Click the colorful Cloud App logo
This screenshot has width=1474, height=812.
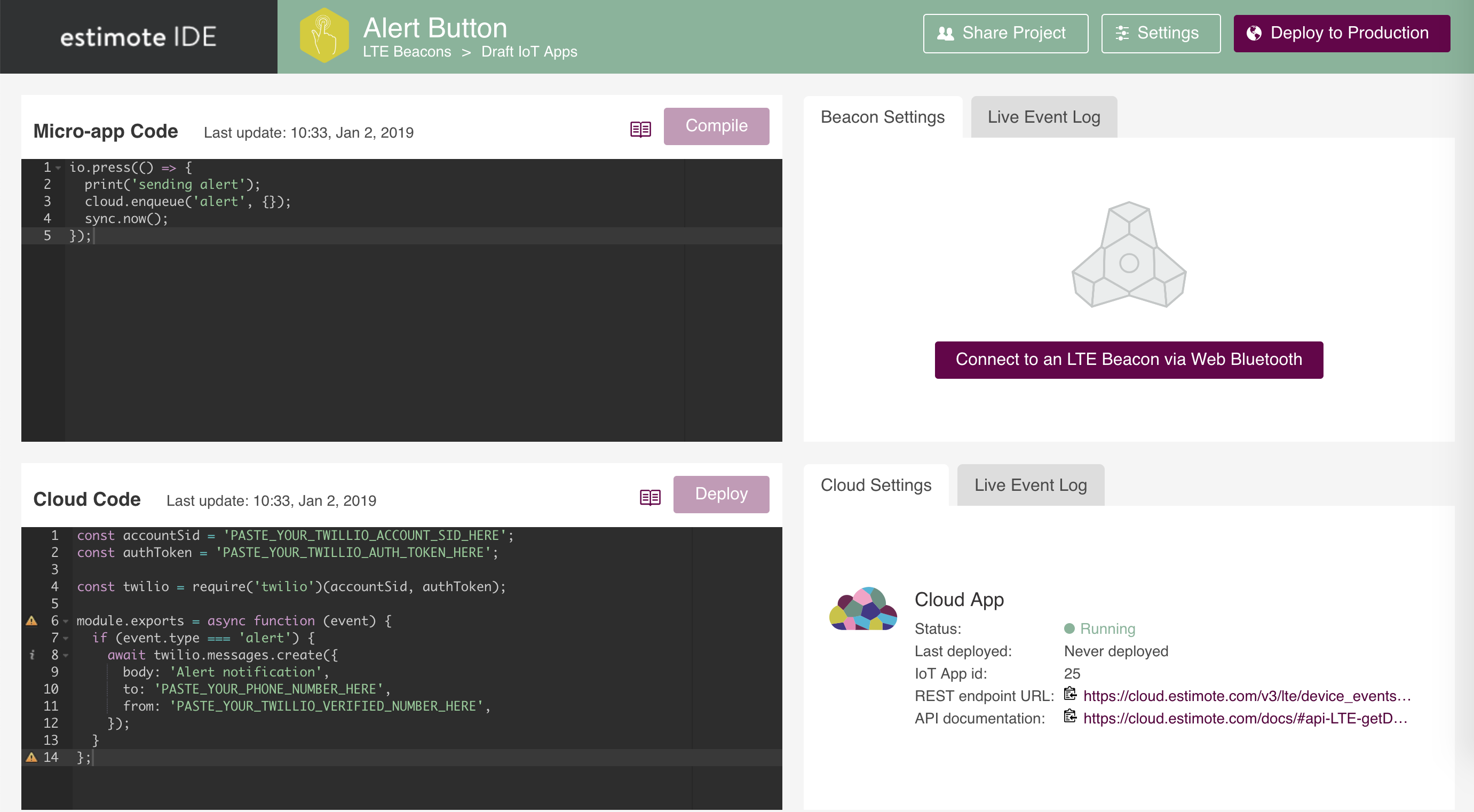[x=863, y=608]
